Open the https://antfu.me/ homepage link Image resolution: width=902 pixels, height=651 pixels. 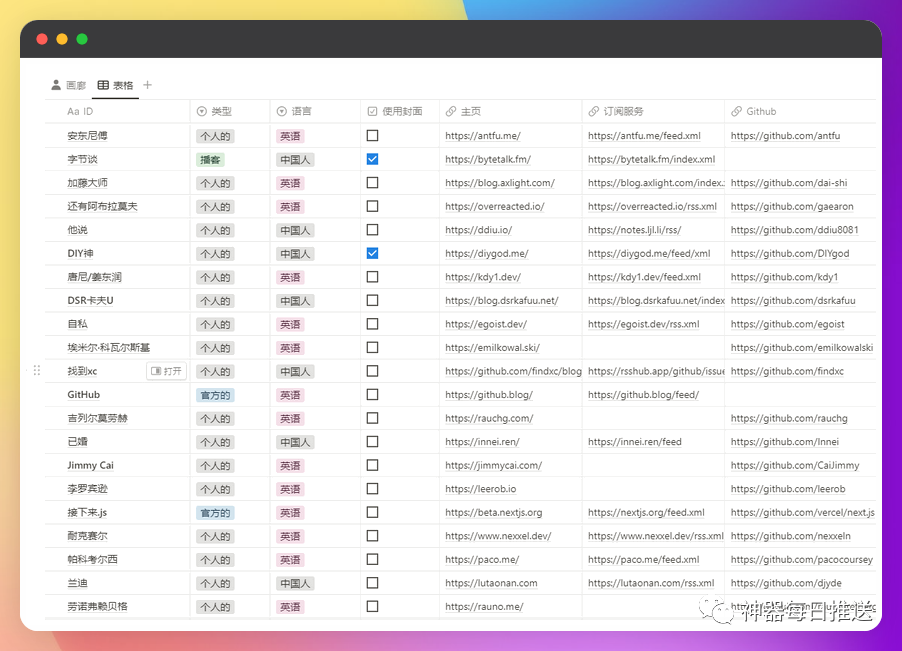(483, 136)
